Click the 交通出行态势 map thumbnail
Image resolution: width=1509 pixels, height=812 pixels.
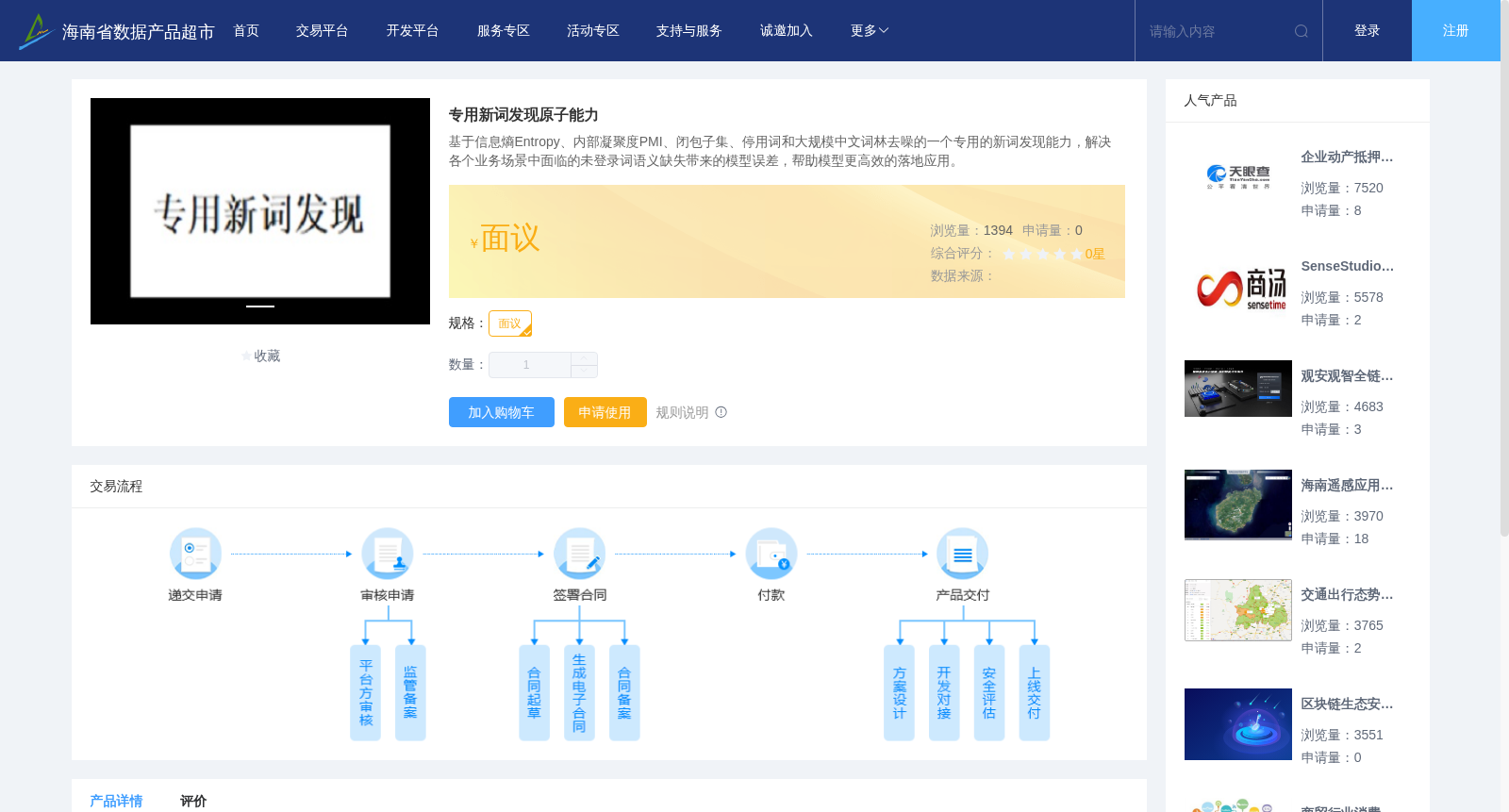[1238, 610]
